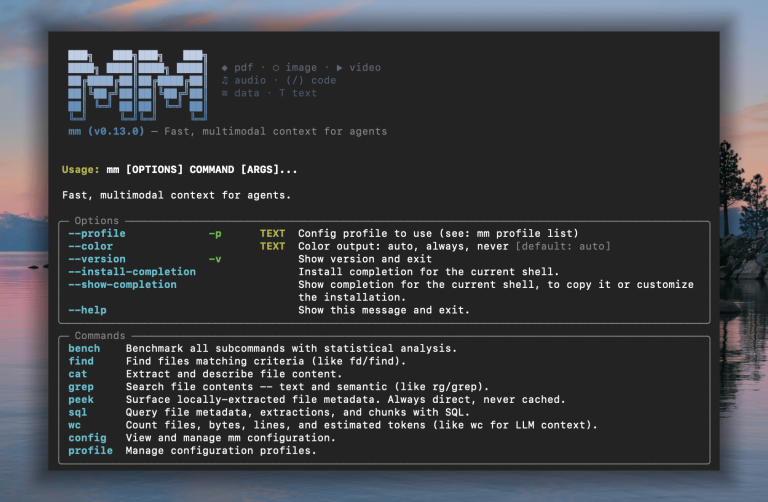Click 'Show version and exit' description
Screen dimensions: 768x502
pyautogui.click(x=365, y=259)
